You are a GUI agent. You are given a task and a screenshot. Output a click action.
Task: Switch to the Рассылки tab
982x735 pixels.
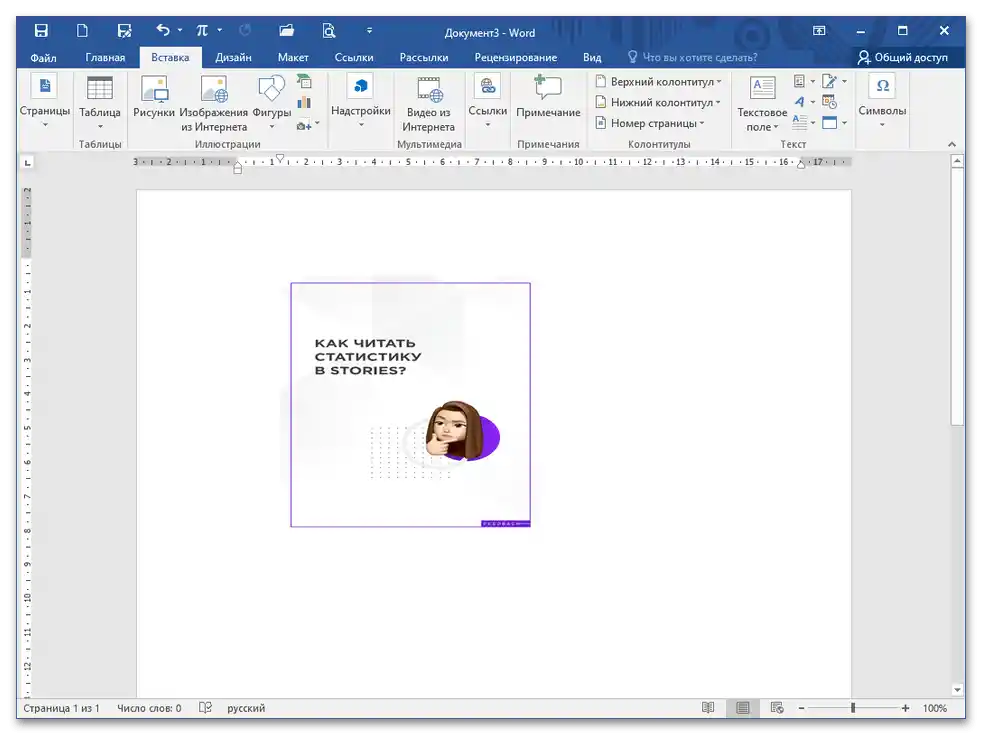tap(424, 58)
